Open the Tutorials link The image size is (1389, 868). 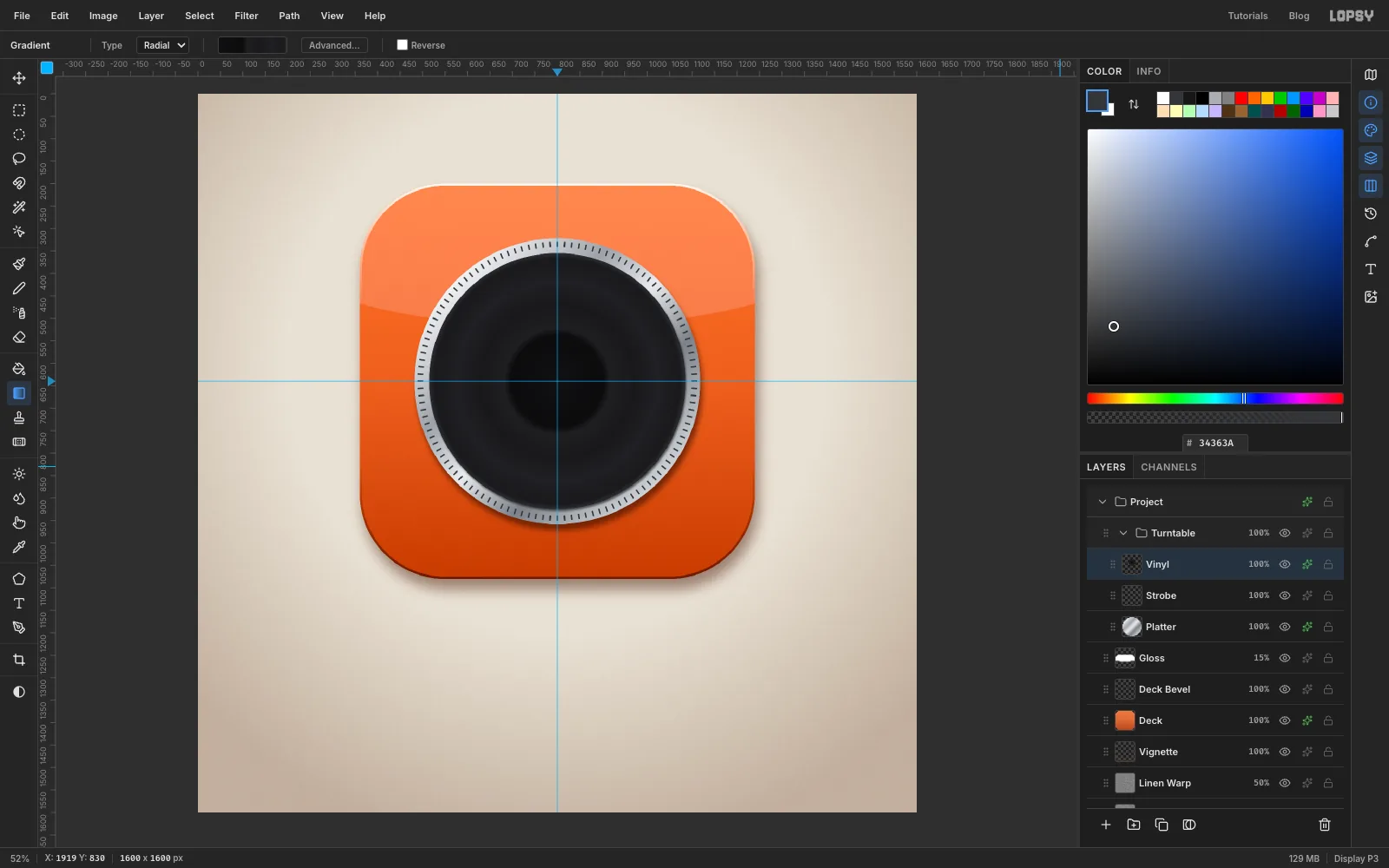(x=1247, y=16)
